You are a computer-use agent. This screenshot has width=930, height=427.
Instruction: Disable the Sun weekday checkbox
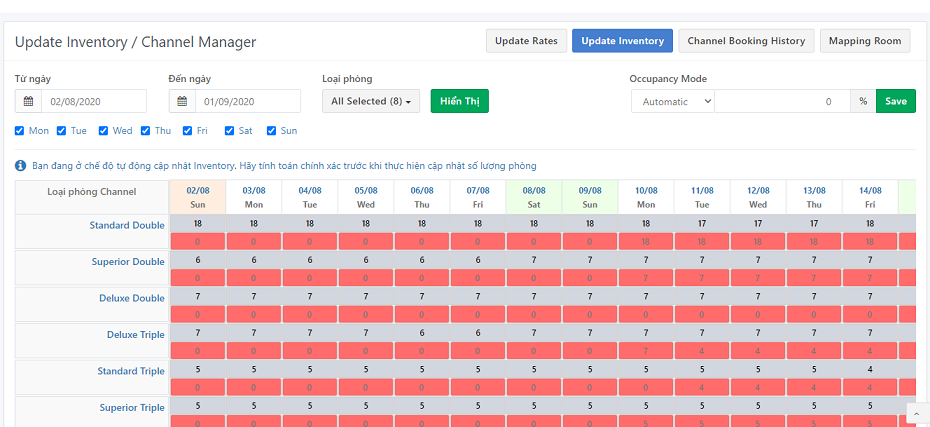[272, 131]
